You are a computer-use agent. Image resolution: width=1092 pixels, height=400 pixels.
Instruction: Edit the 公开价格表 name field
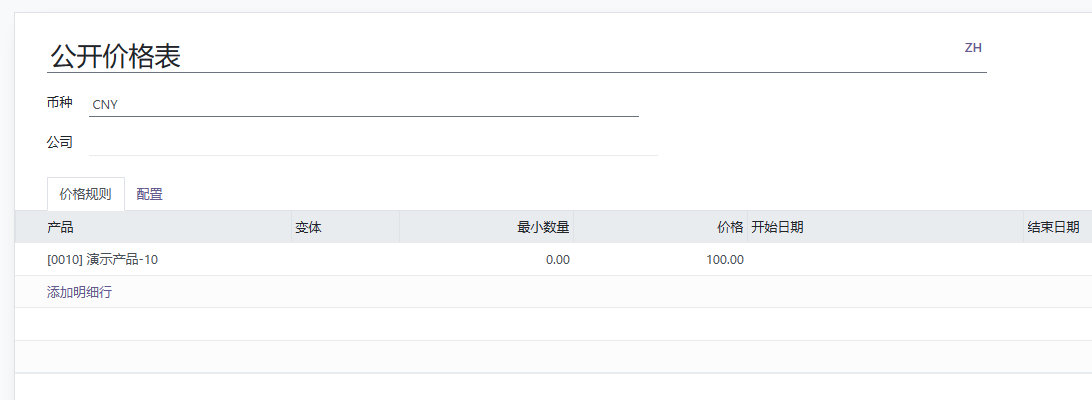click(x=517, y=56)
